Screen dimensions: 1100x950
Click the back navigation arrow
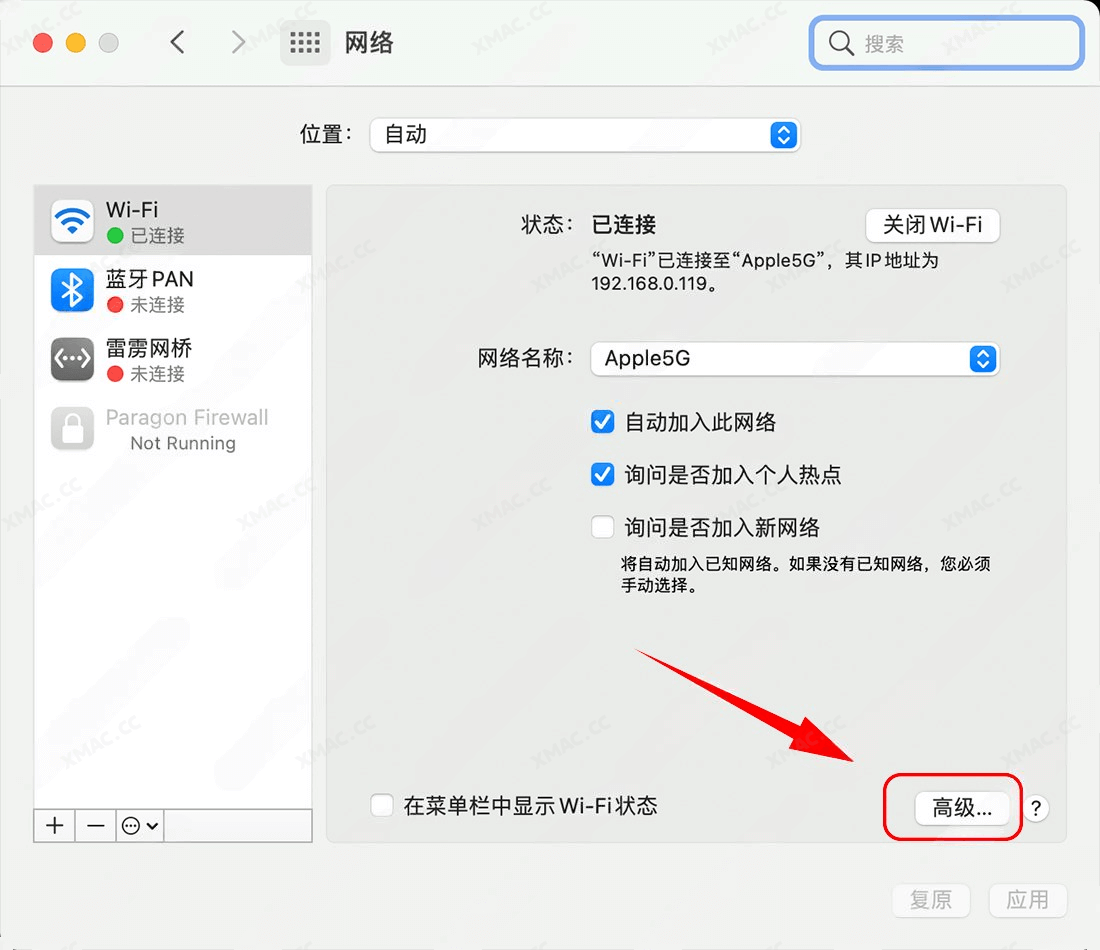[177, 42]
